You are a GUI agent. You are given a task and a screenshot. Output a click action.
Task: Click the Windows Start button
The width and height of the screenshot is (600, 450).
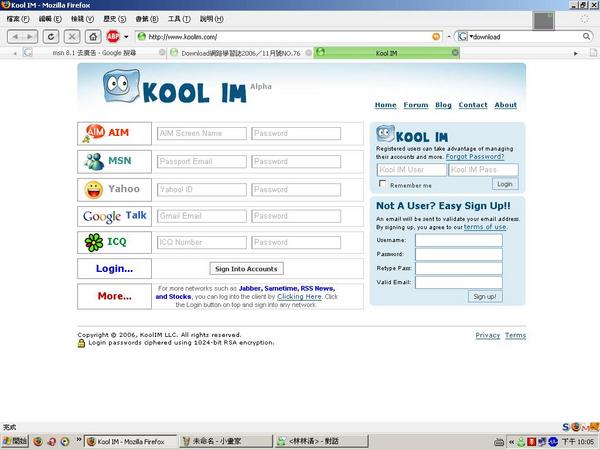tap(14, 441)
